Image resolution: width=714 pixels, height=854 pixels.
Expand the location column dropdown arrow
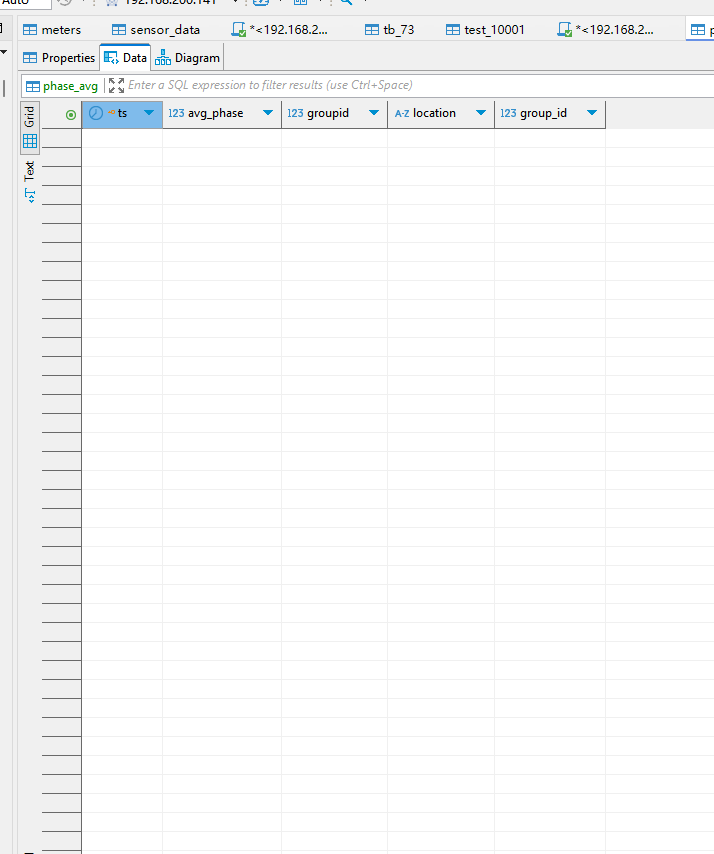[x=481, y=114]
